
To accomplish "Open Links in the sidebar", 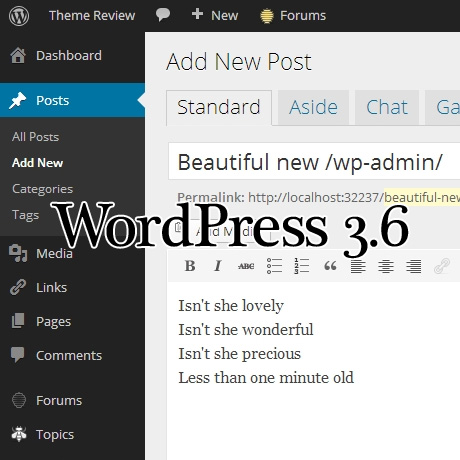I will (51, 287).
